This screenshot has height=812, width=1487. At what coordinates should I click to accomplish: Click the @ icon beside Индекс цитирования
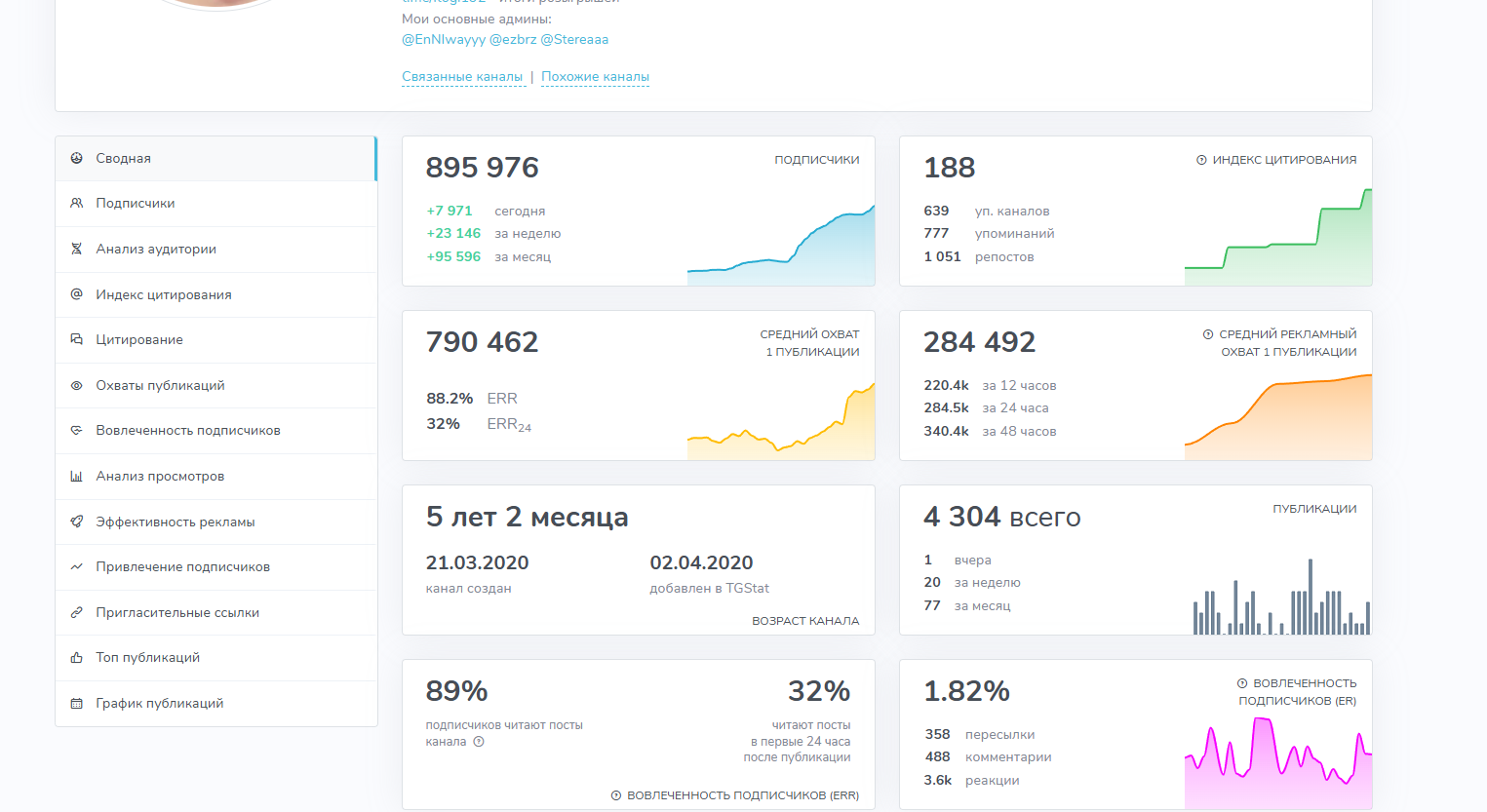(x=77, y=294)
